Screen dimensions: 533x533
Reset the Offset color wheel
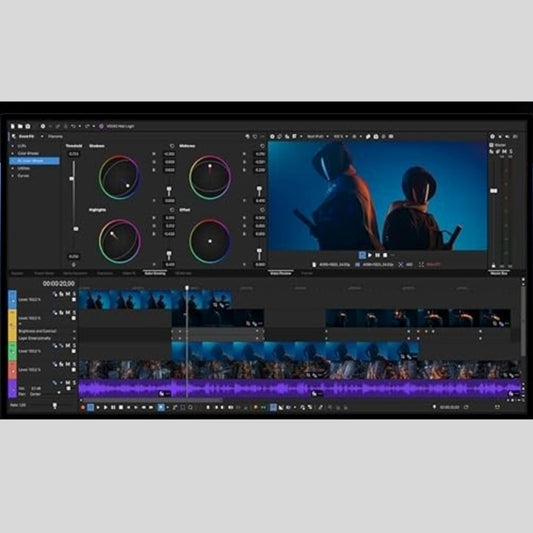tap(262, 210)
